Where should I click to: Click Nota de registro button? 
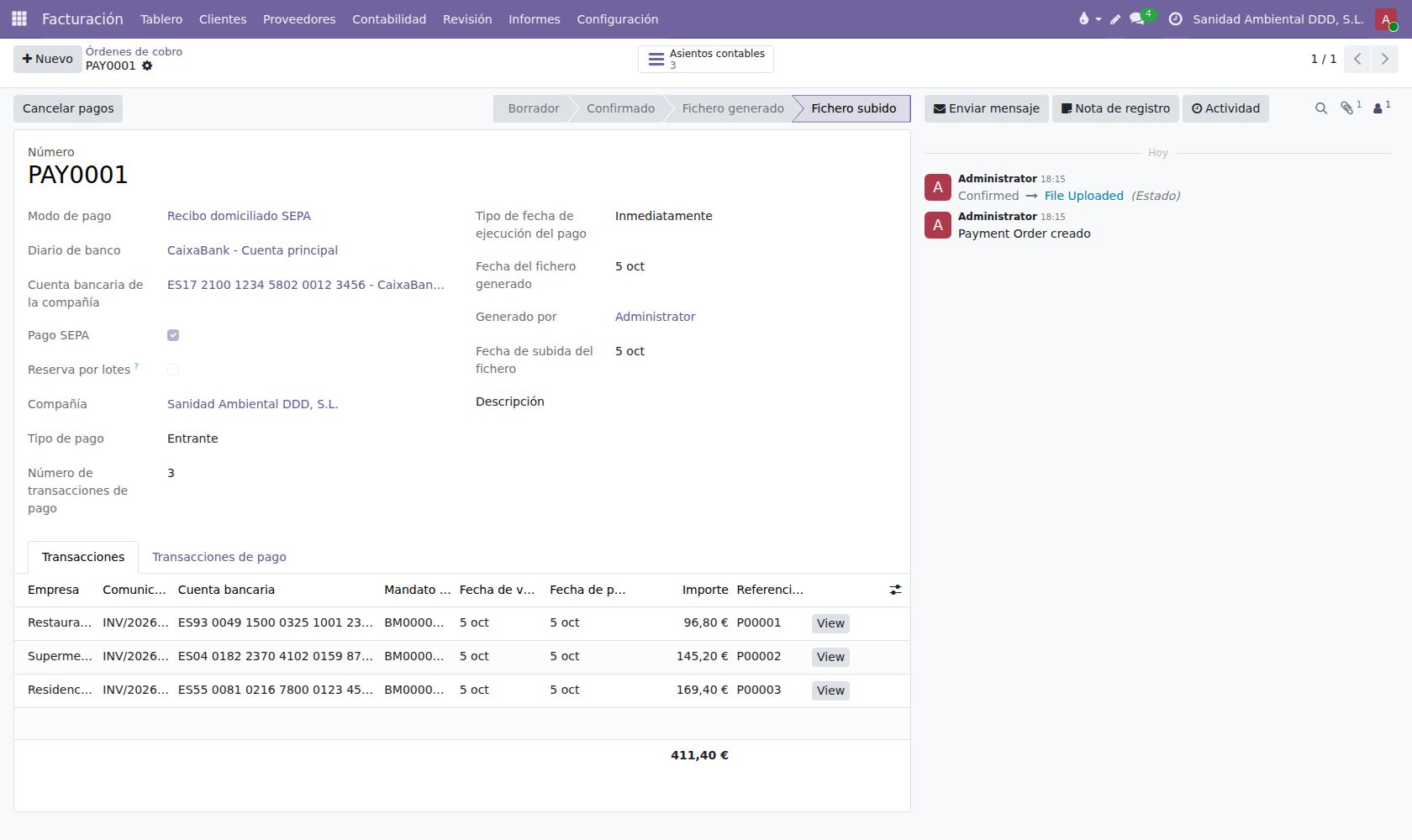point(1115,108)
